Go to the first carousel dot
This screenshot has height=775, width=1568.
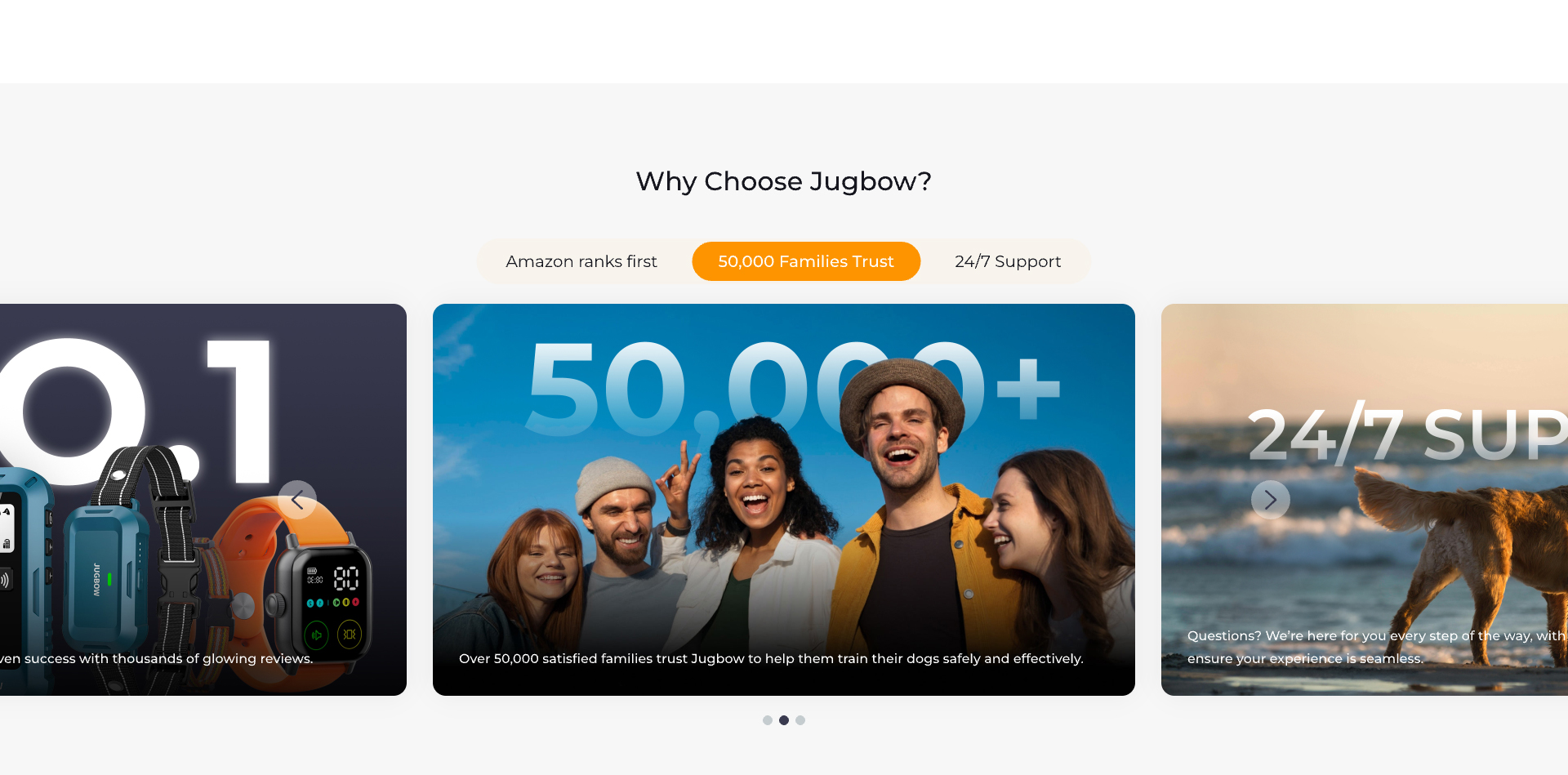point(768,720)
